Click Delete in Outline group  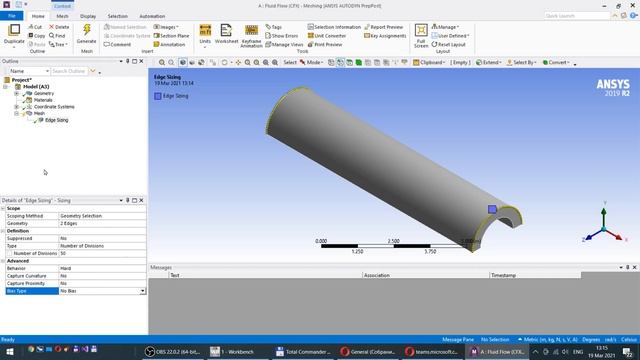coord(59,27)
